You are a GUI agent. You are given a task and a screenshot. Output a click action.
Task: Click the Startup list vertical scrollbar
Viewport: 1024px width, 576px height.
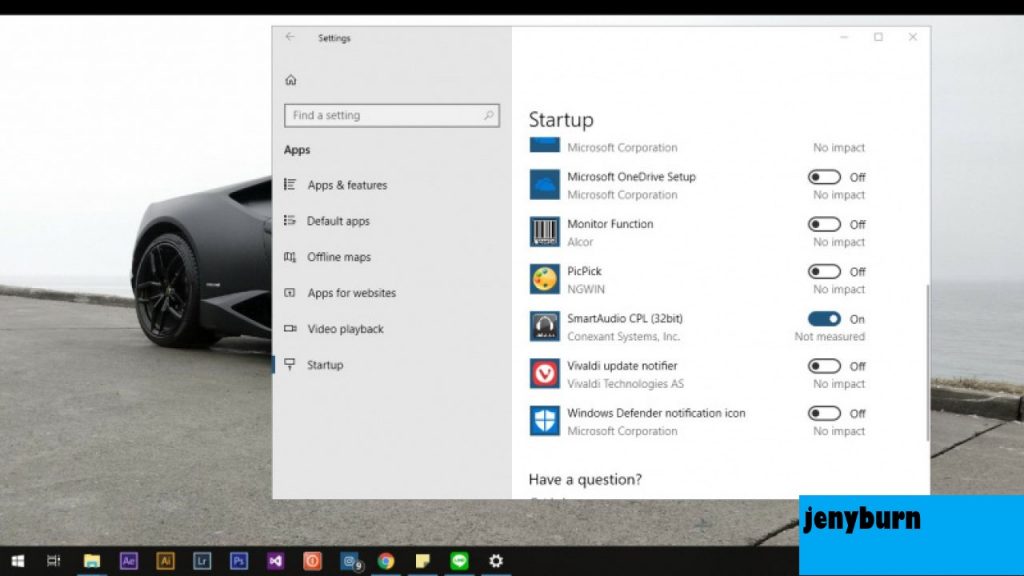[927, 362]
